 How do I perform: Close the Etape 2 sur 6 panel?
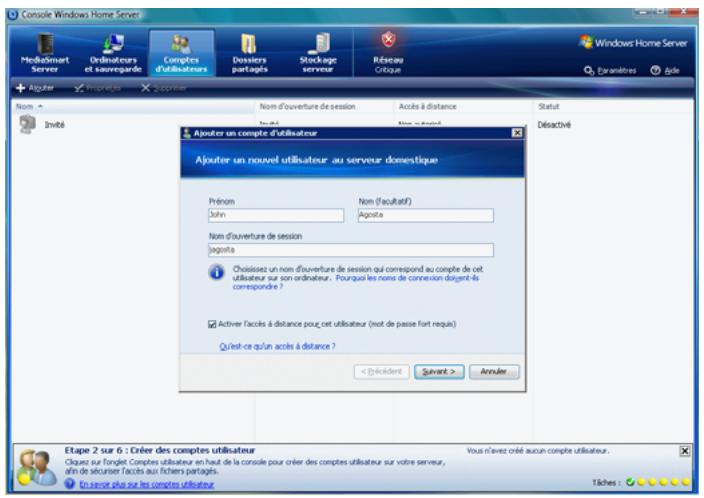(684, 451)
